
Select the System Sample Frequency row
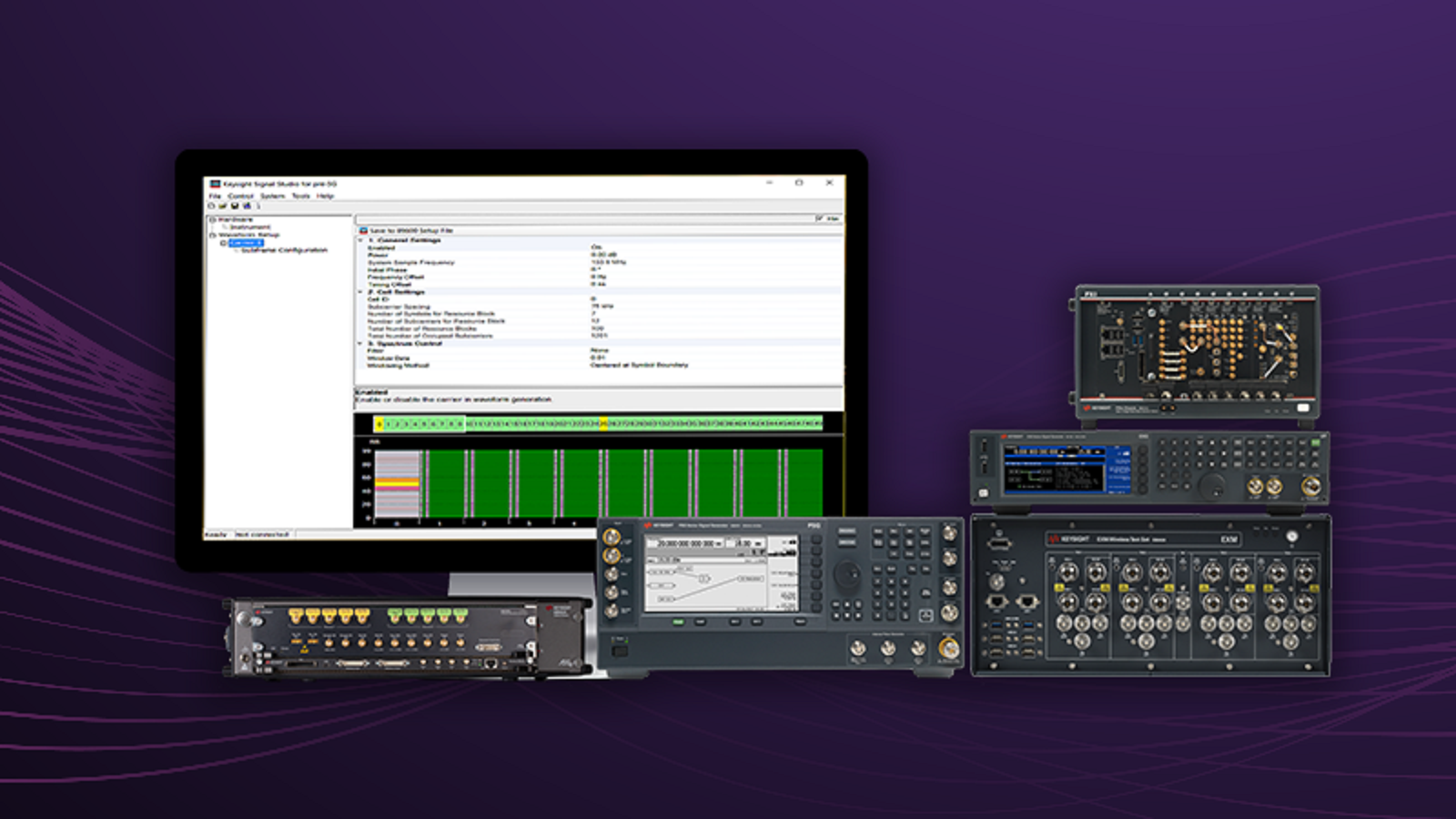pyautogui.click(x=599, y=262)
